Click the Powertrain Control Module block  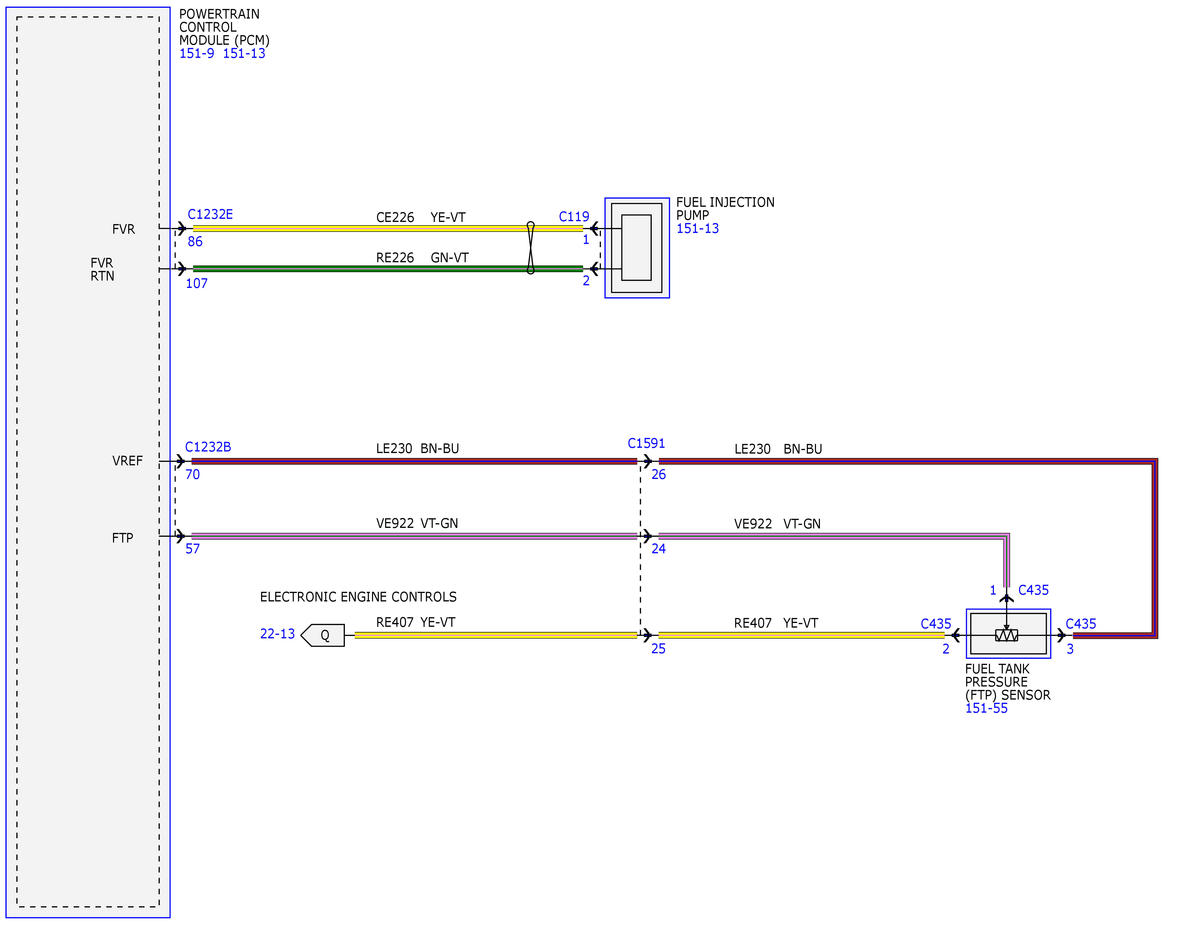coord(88,462)
